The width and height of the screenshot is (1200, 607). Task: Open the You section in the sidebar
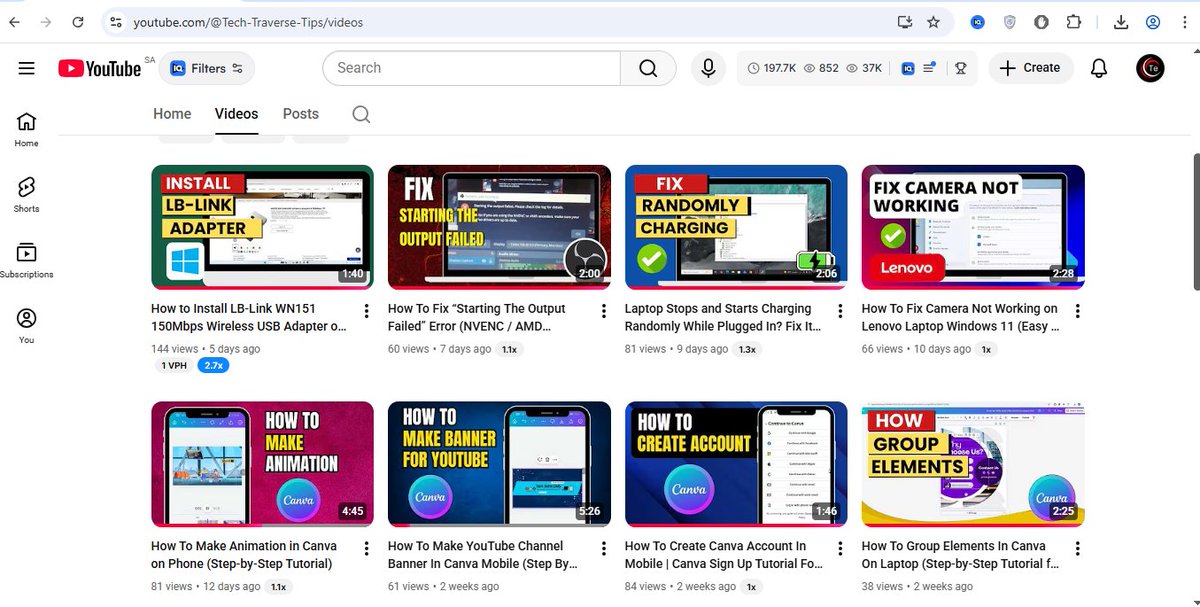coord(27,326)
